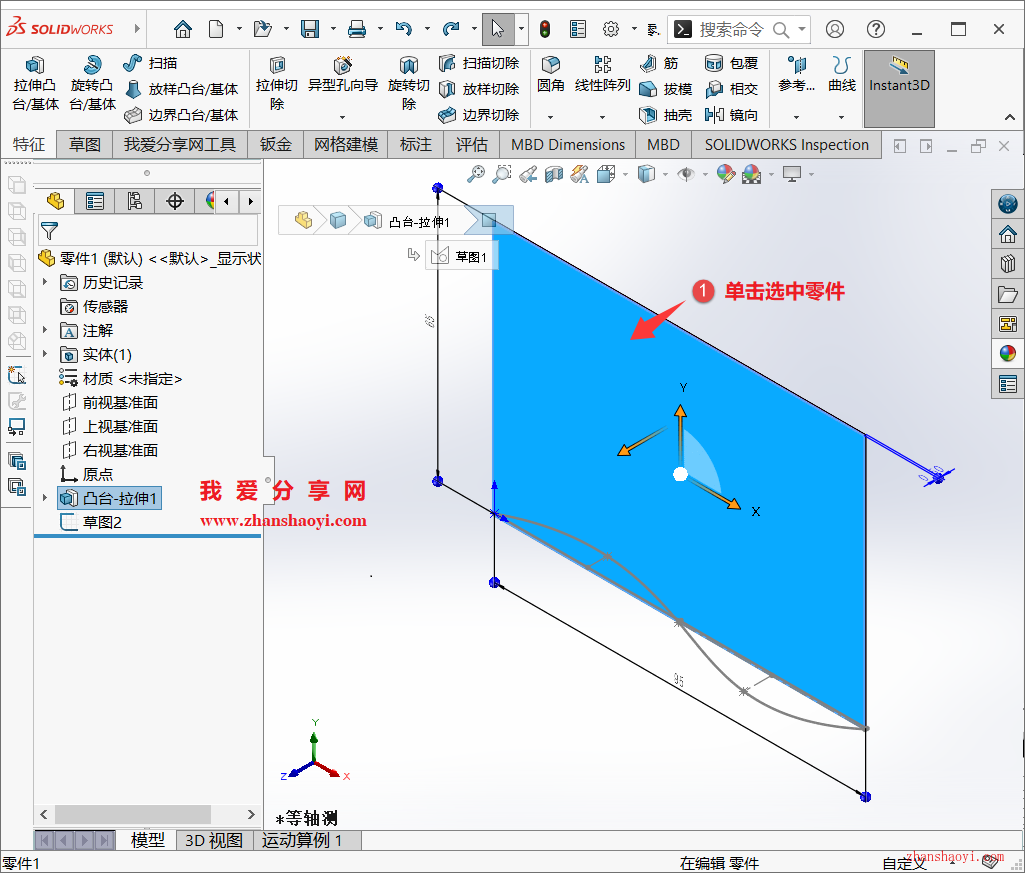Image resolution: width=1025 pixels, height=873 pixels.
Task: Open the Hole Wizard (异型孔向导) tool
Action: point(343,75)
